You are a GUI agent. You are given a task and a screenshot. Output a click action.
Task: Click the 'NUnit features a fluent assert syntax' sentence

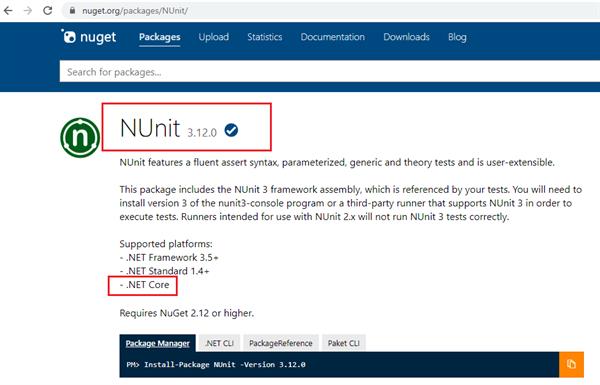tap(337, 162)
